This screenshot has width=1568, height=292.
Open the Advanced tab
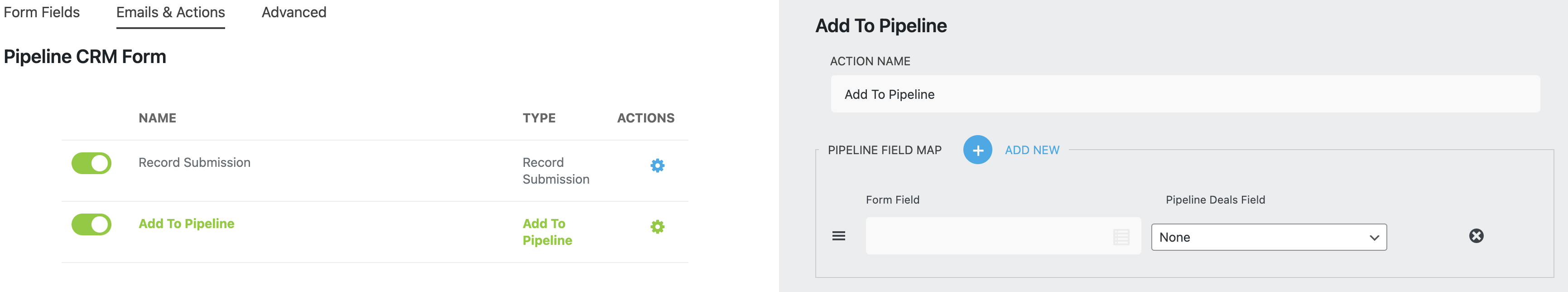click(294, 12)
